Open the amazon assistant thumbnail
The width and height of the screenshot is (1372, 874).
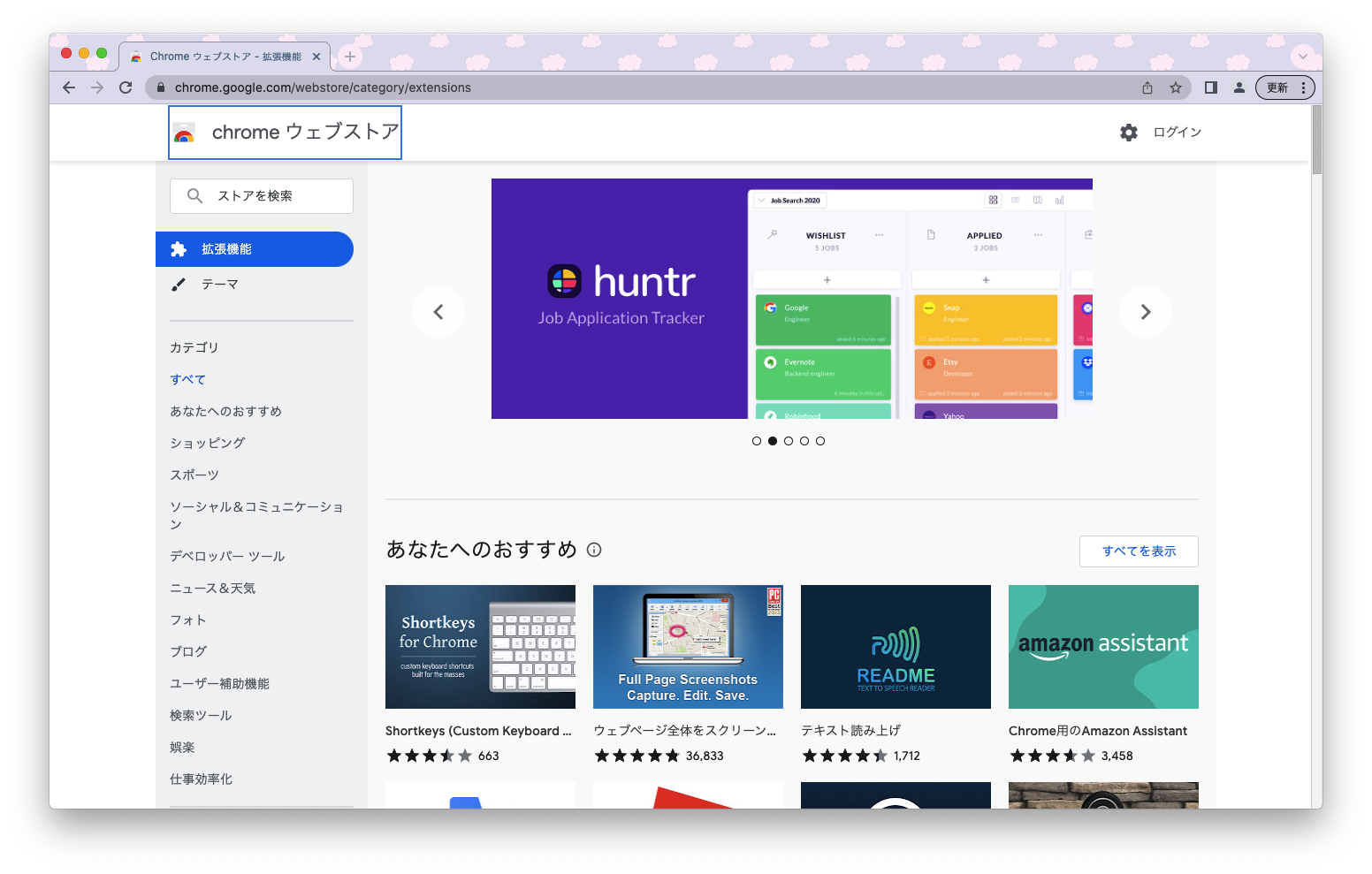[x=1103, y=647]
